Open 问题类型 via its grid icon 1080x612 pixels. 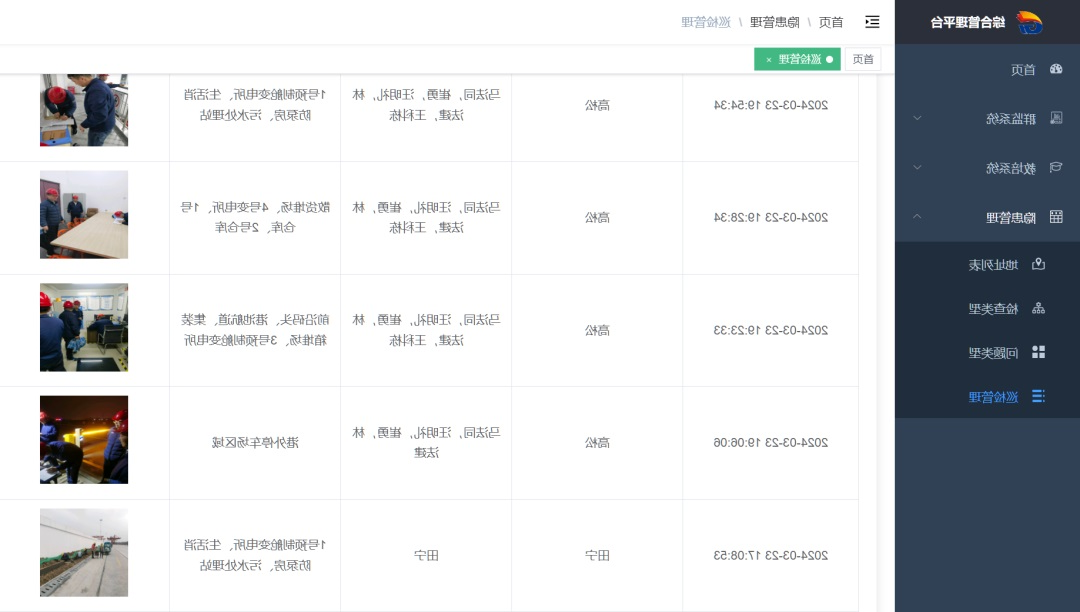pyautogui.click(x=1038, y=352)
